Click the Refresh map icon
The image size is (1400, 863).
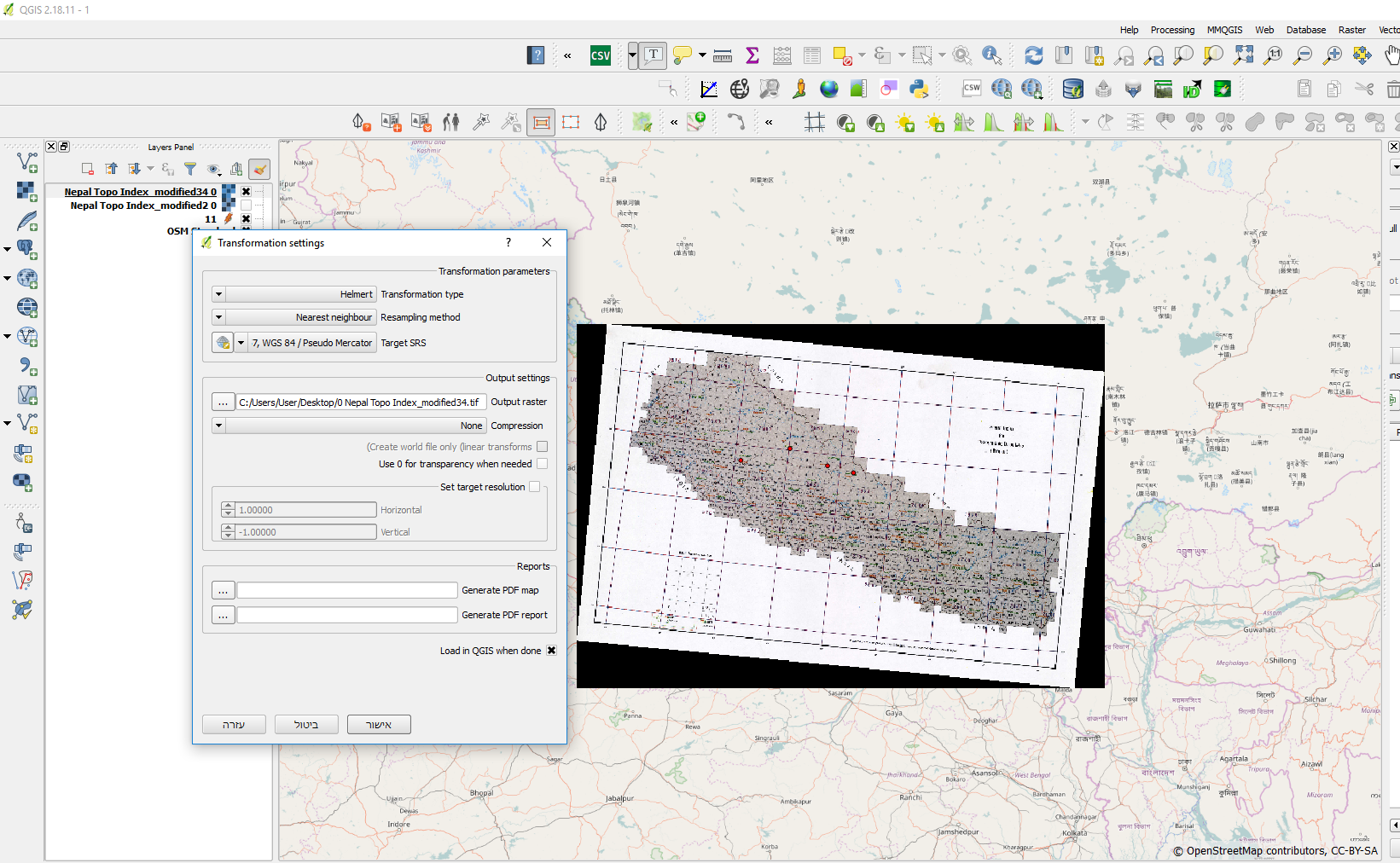click(1034, 55)
